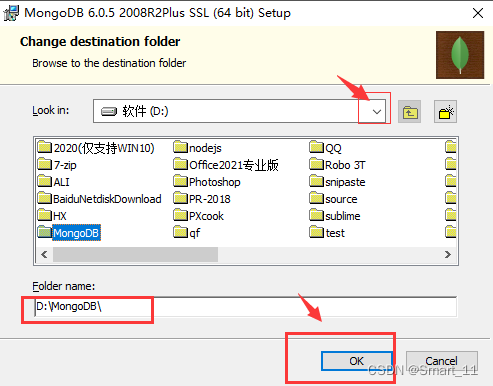Select the MongoDB folder
This screenshot has height=386, width=493.
(69, 233)
